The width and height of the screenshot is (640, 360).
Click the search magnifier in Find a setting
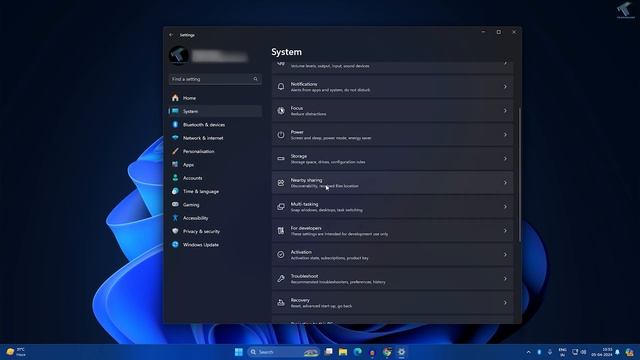[x=256, y=79]
